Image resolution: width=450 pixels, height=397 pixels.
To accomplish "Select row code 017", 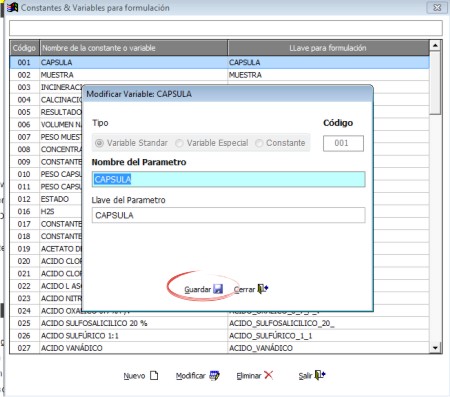I will coord(24,224).
